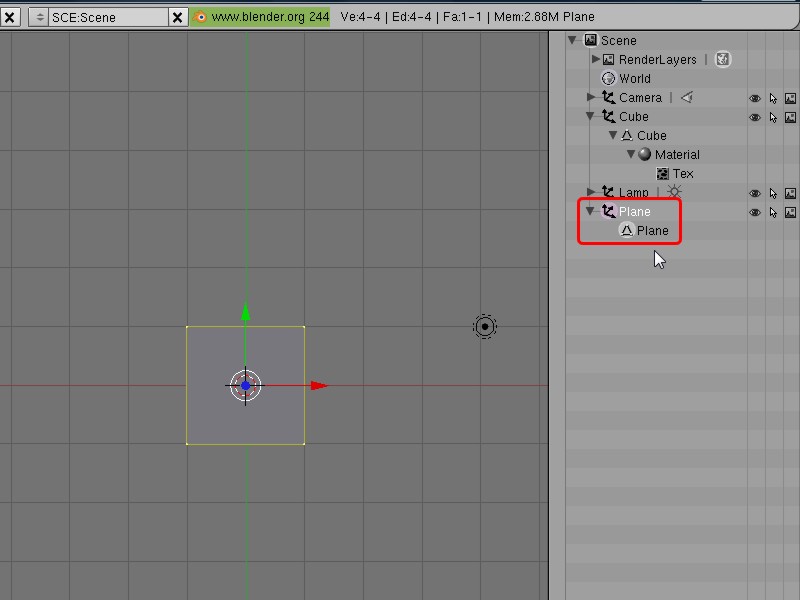
Task: Collapse the Material entry under Cube
Action: click(x=631, y=154)
